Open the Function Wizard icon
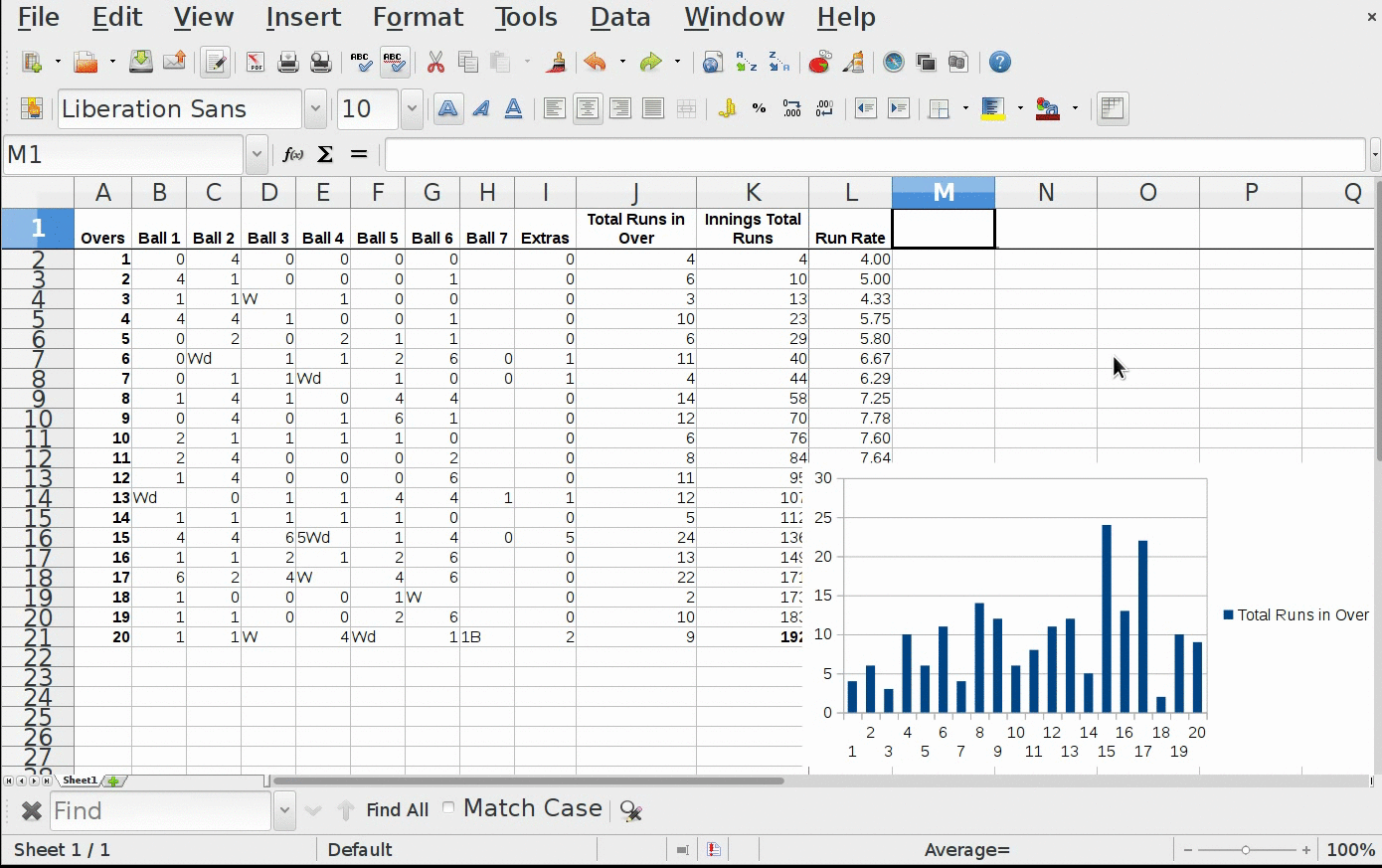Screen dimensions: 1382x868 (293, 154)
